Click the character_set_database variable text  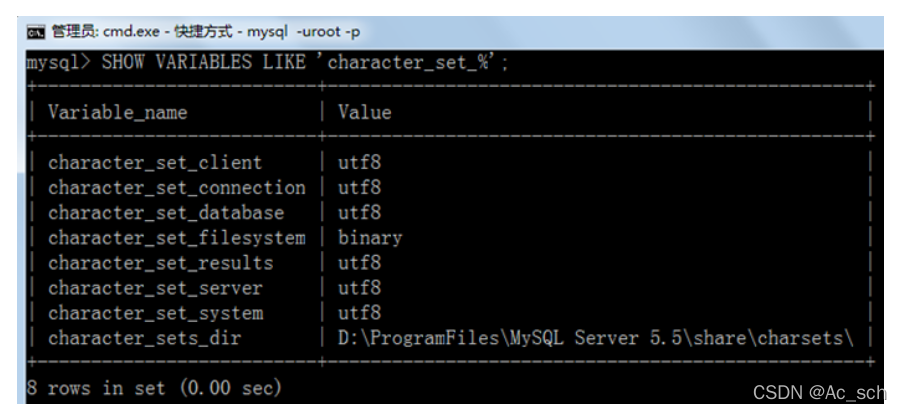166,212
